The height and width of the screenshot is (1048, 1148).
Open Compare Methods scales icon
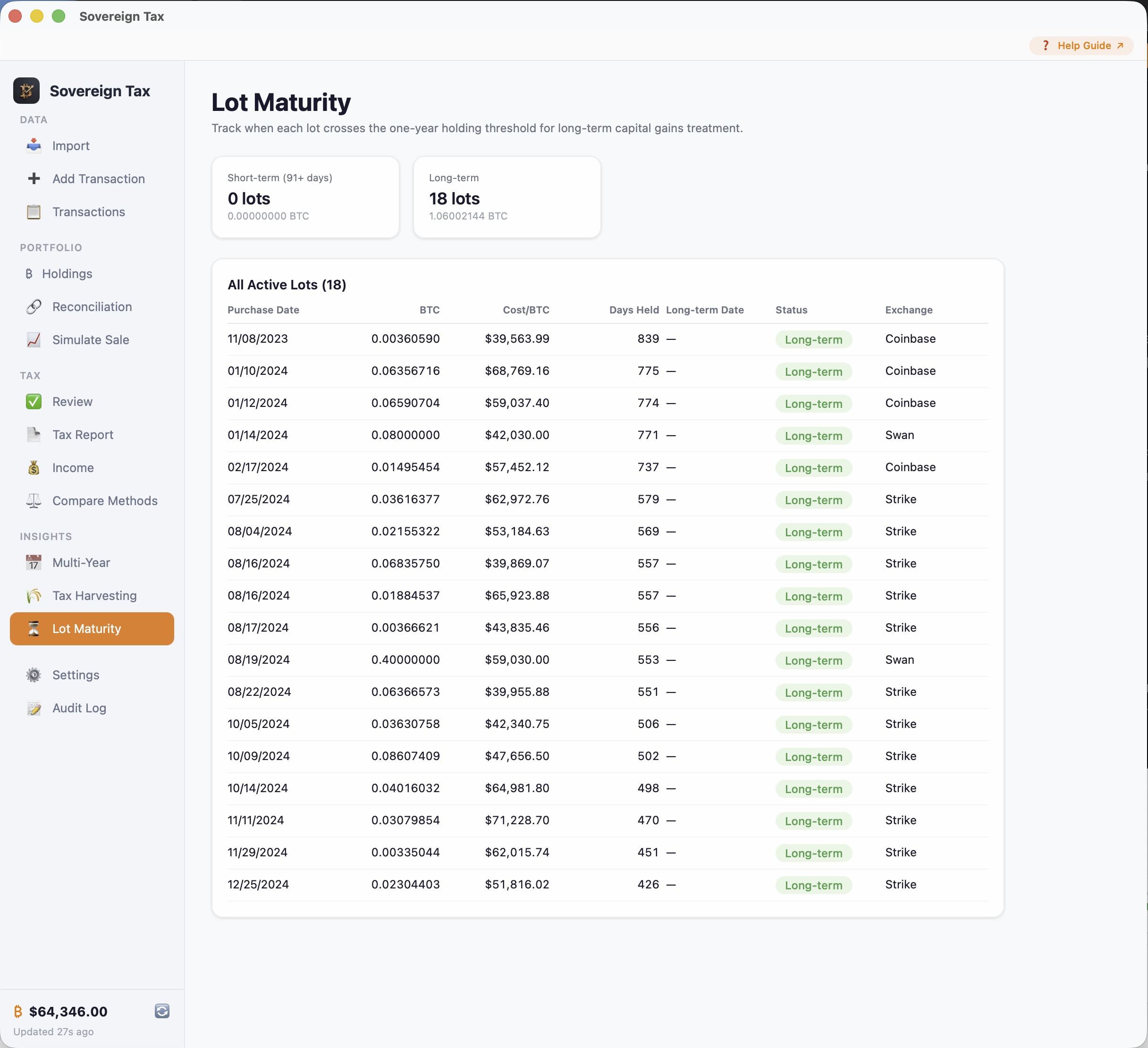pyautogui.click(x=34, y=501)
